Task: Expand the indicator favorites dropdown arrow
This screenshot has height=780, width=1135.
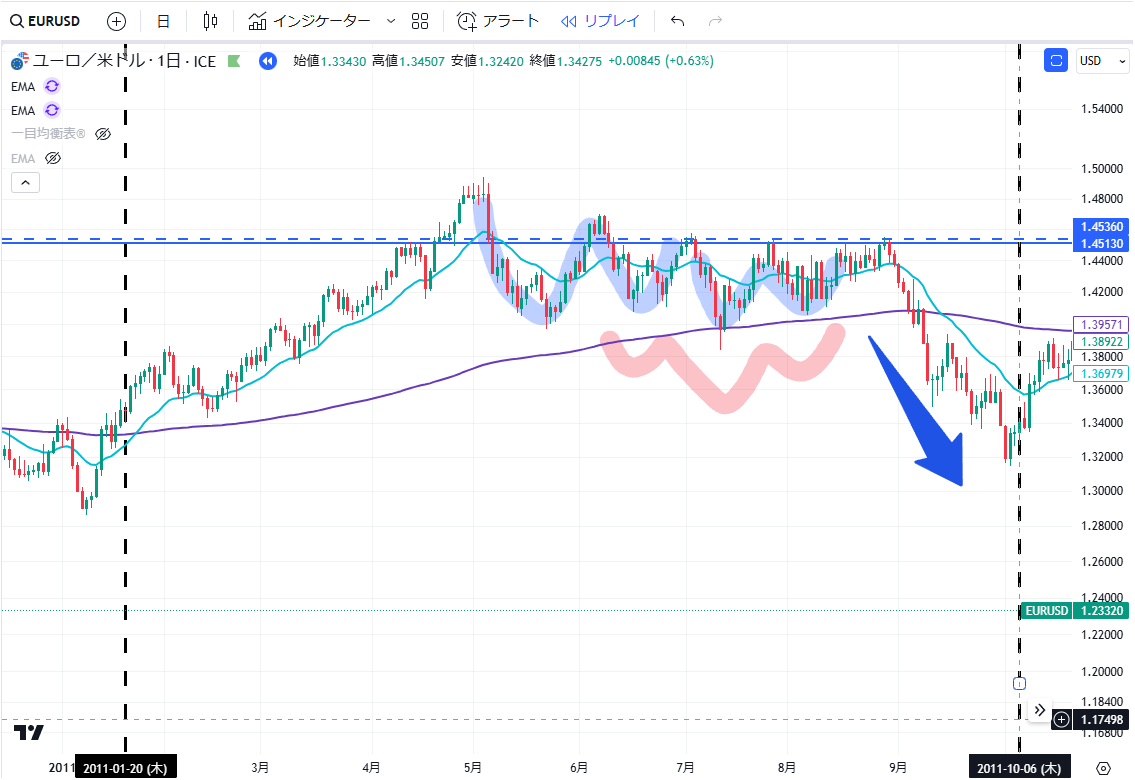Action: (390, 21)
